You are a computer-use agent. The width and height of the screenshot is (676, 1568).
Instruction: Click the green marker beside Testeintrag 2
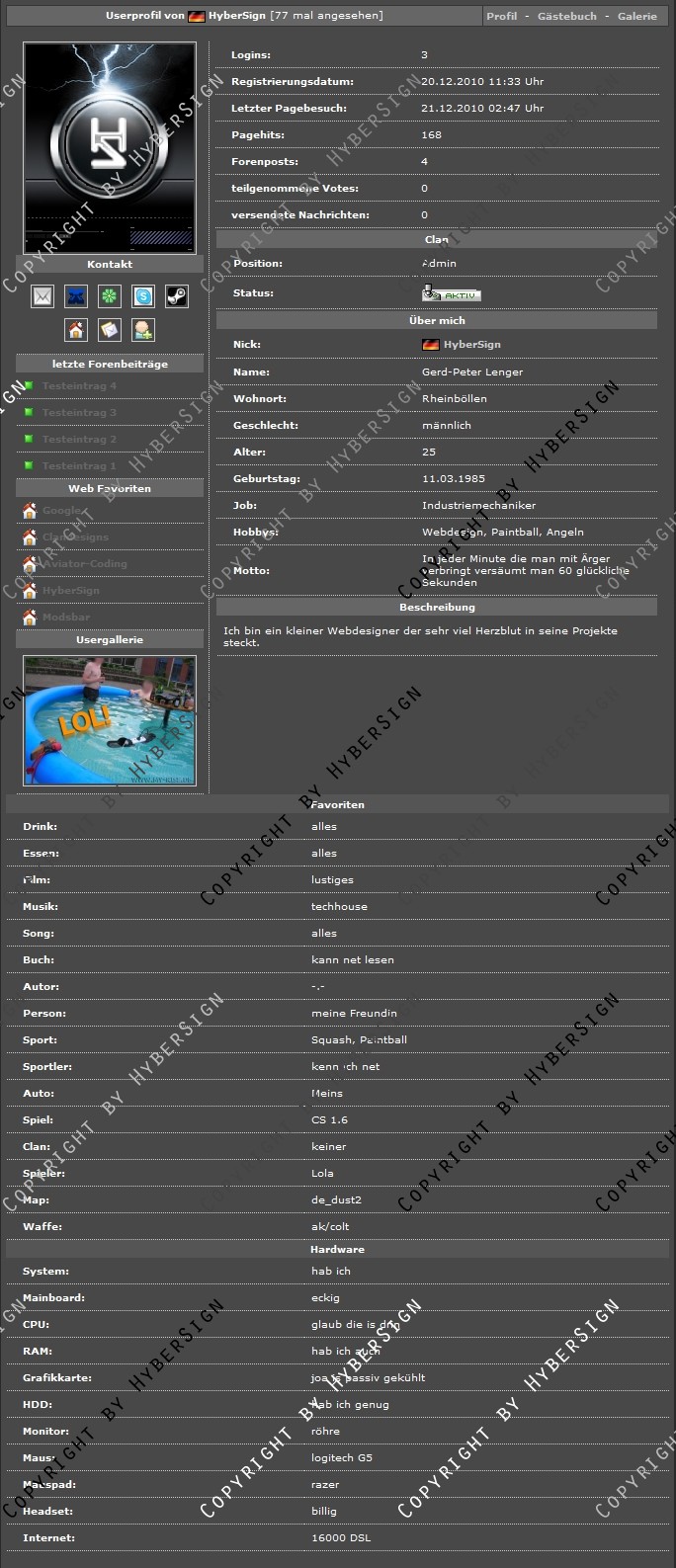[30, 439]
